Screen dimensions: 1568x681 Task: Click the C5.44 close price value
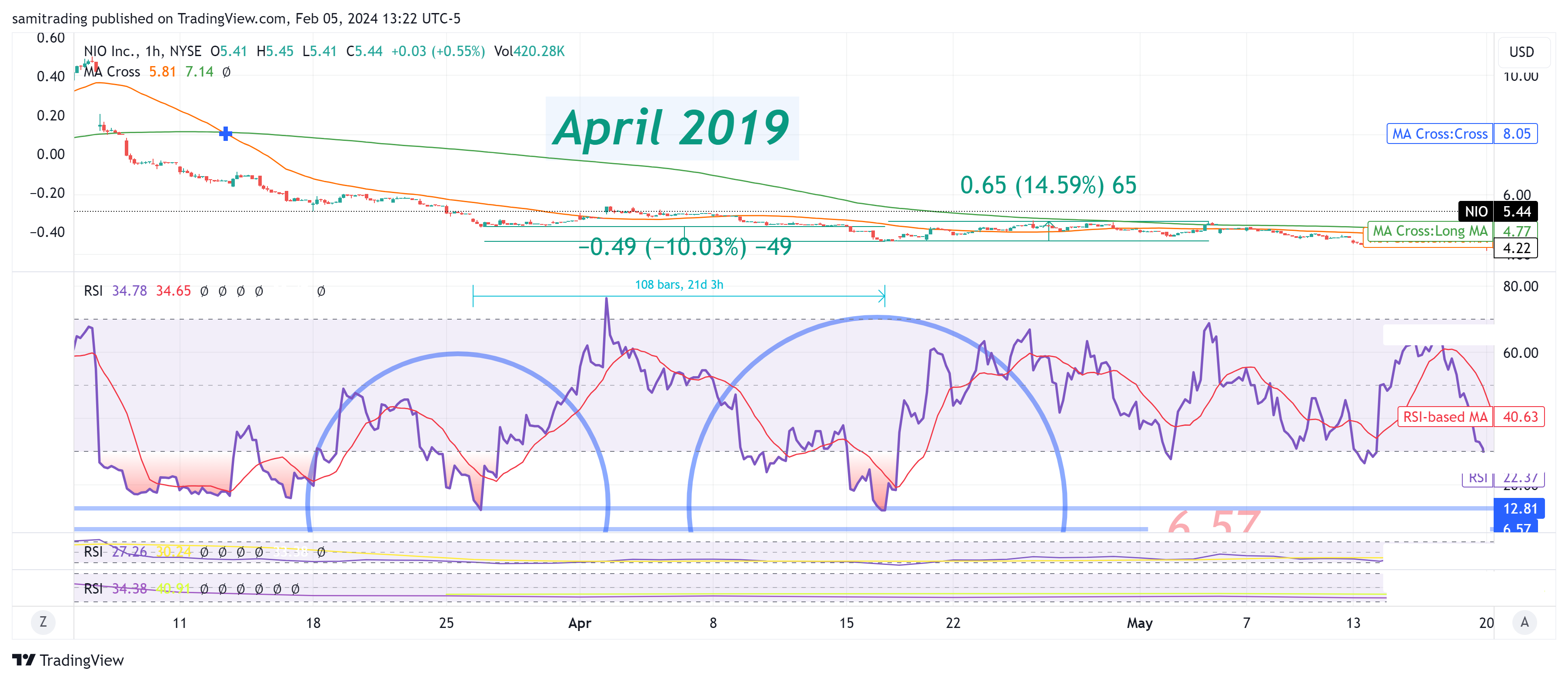click(364, 51)
